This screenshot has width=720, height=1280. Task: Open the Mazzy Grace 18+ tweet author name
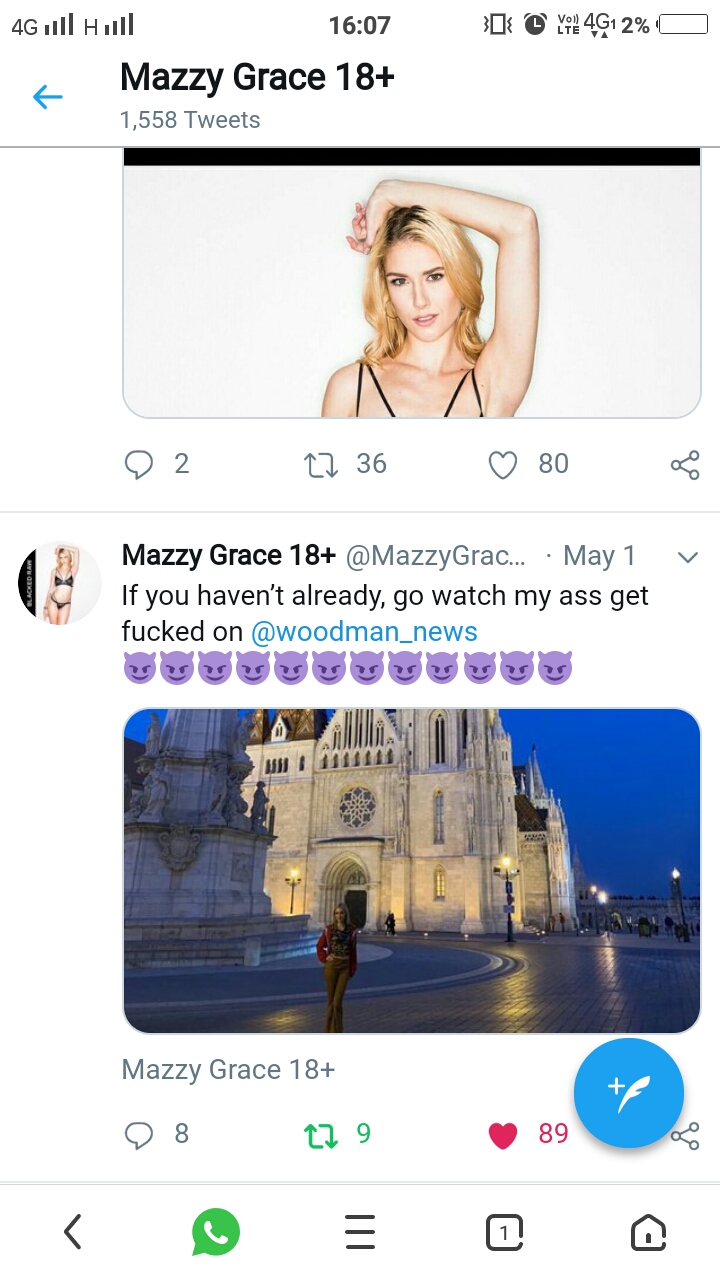228,556
